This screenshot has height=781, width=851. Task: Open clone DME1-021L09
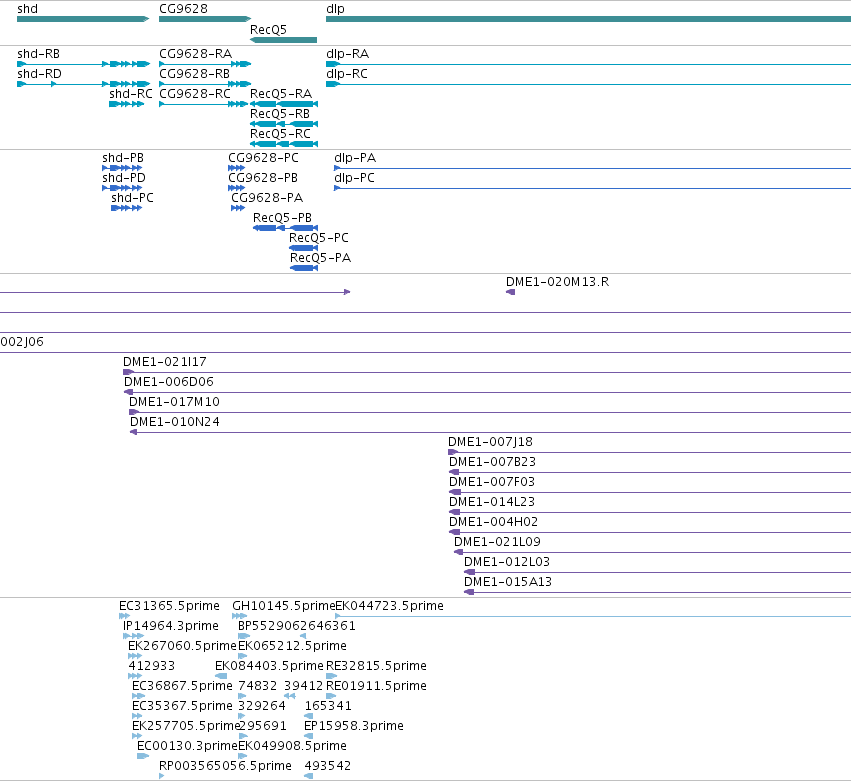pyautogui.click(x=652, y=553)
